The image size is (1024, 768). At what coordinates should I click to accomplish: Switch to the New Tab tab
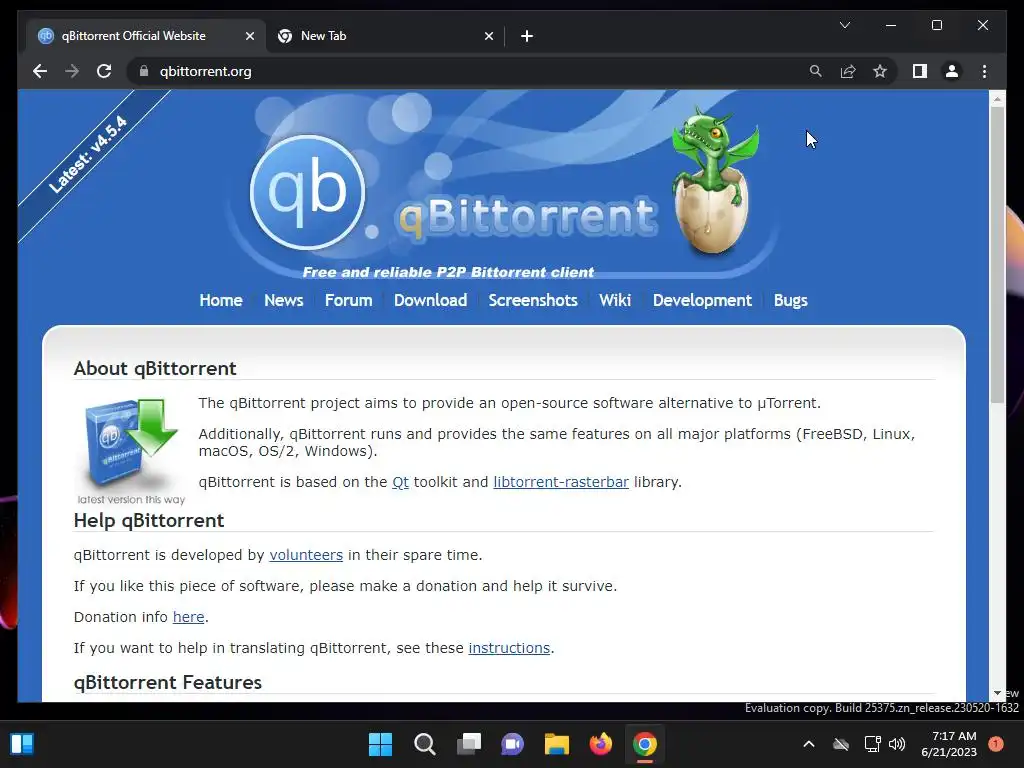(385, 36)
